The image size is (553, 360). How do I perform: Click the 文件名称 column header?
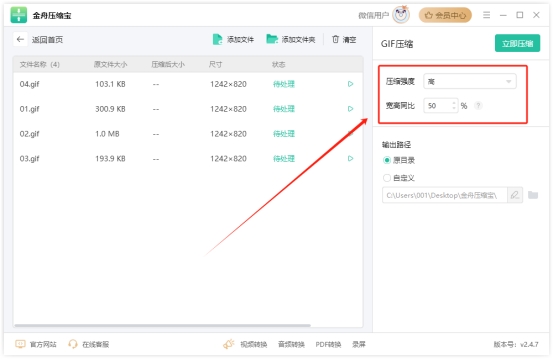pyautogui.click(x=40, y=65)
